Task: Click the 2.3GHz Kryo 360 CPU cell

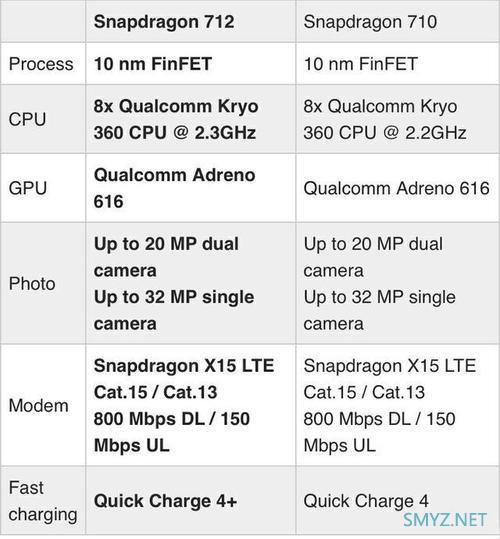Action: click(191, 119)
